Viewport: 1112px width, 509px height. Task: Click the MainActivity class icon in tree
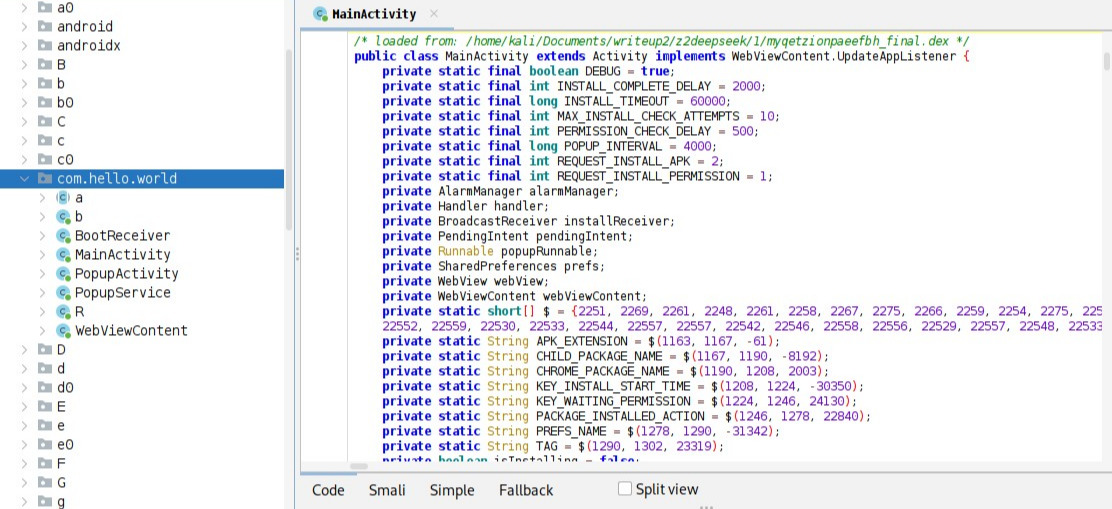coord(63,255)
